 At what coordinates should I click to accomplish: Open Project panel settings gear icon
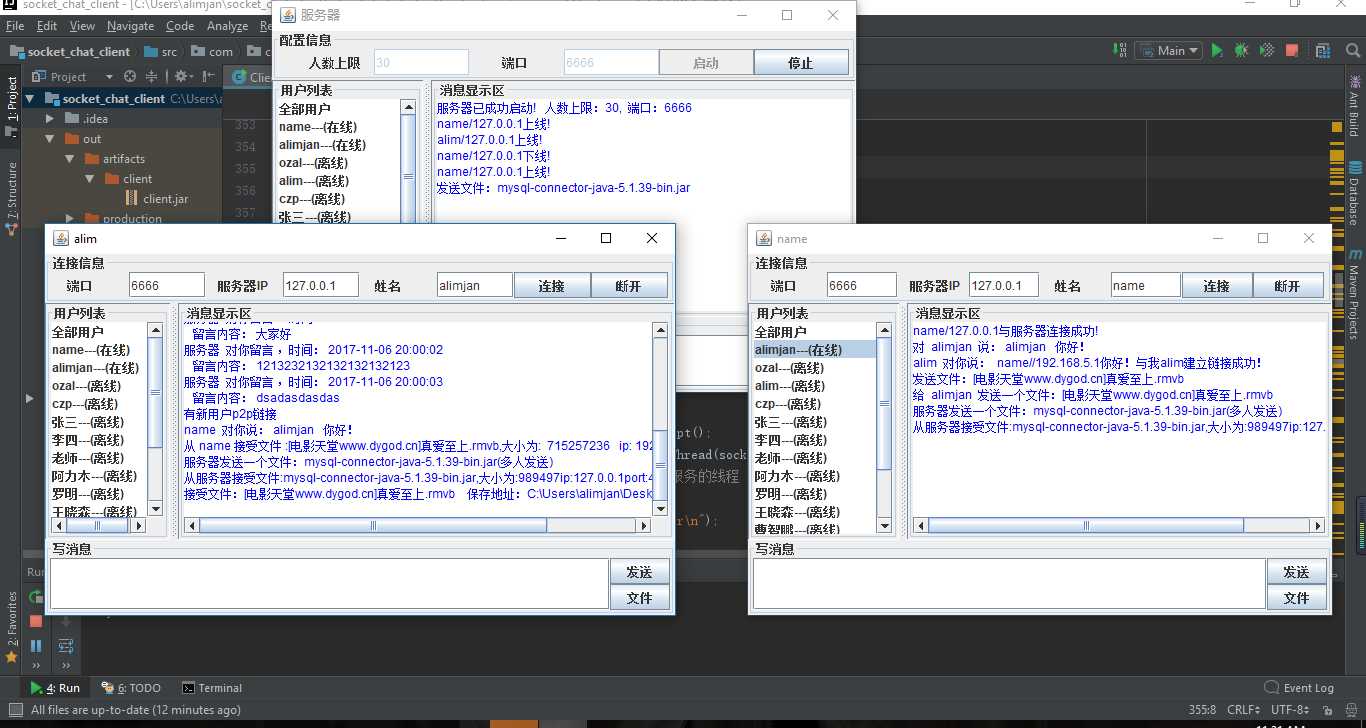point(184,76)
